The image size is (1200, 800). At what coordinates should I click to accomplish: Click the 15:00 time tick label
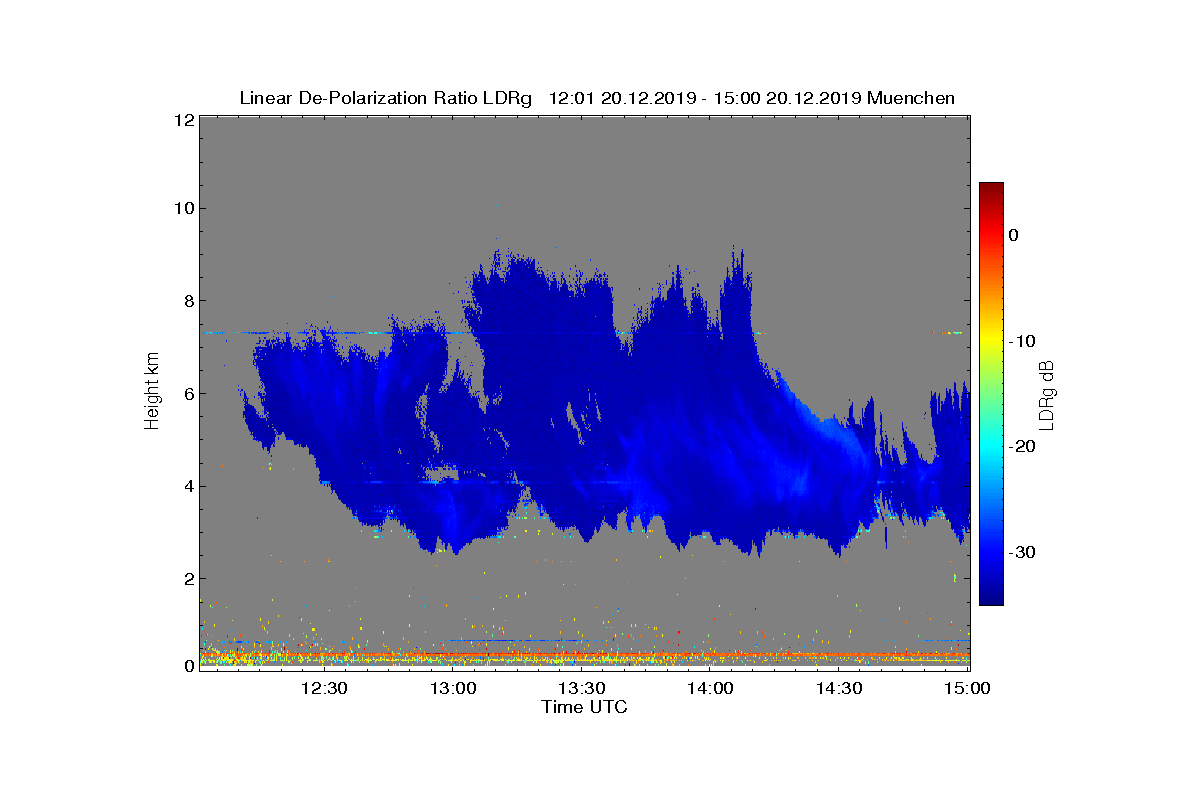[967, 688]
